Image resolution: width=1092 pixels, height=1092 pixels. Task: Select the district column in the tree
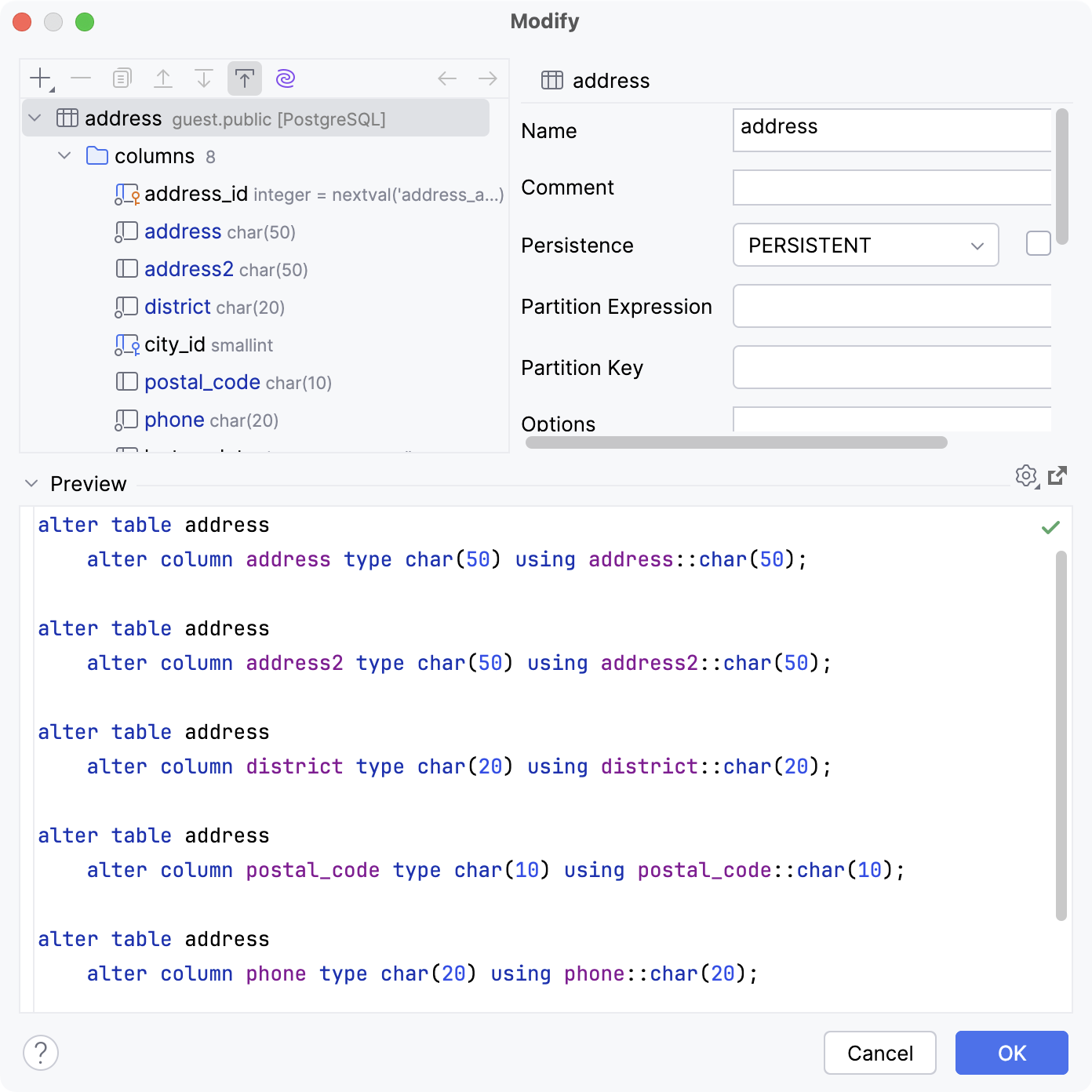click(177, 307)
